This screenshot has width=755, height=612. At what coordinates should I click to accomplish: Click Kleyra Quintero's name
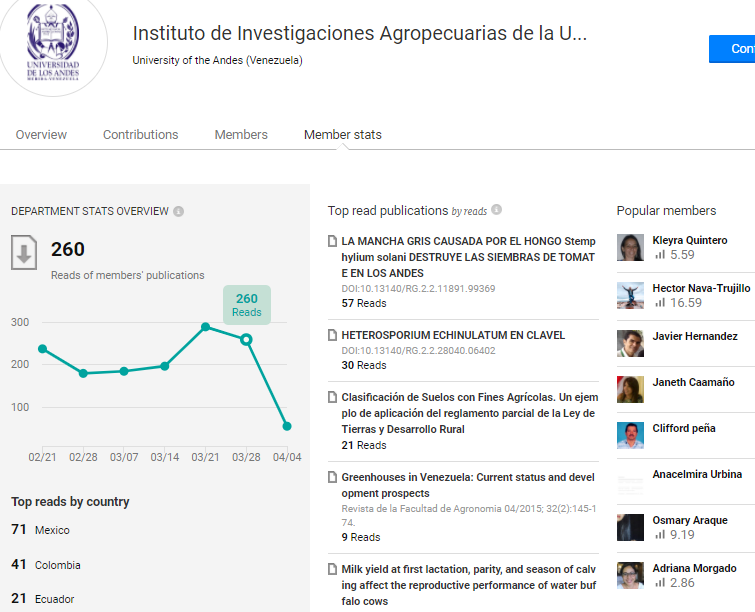(x=690, y=240)
